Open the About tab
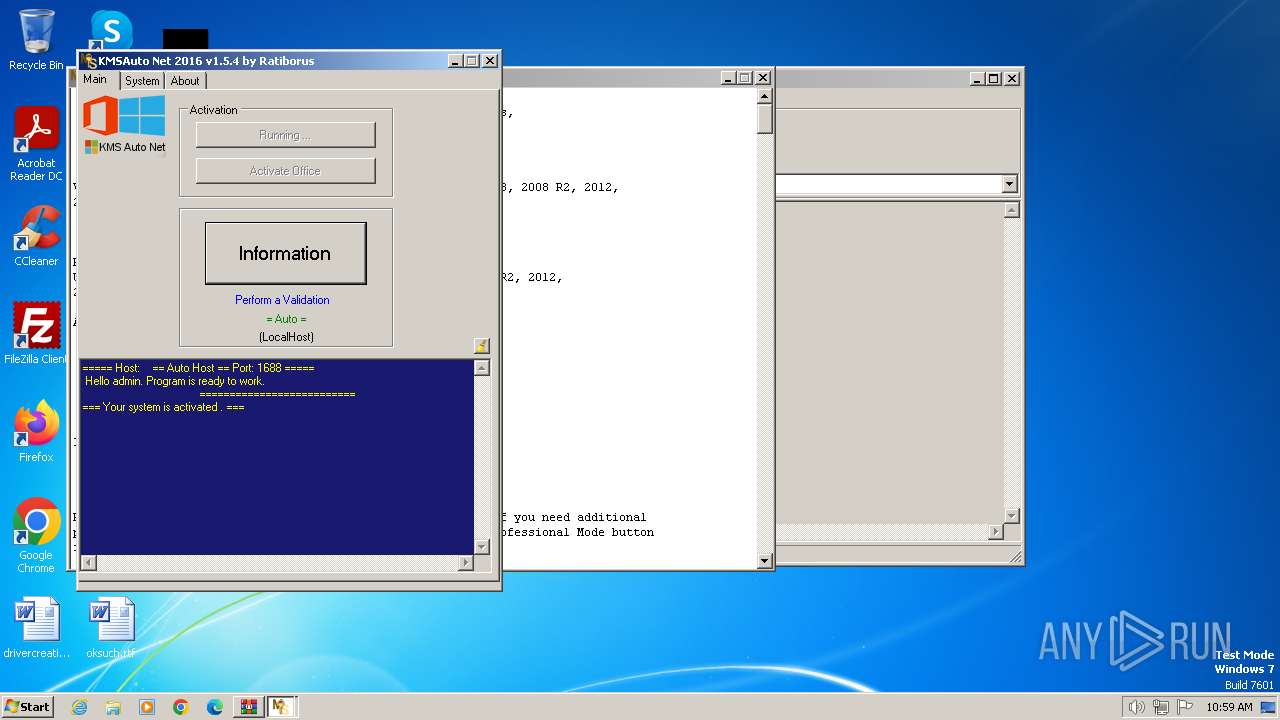1280x720 pixels. pos(185,81)
